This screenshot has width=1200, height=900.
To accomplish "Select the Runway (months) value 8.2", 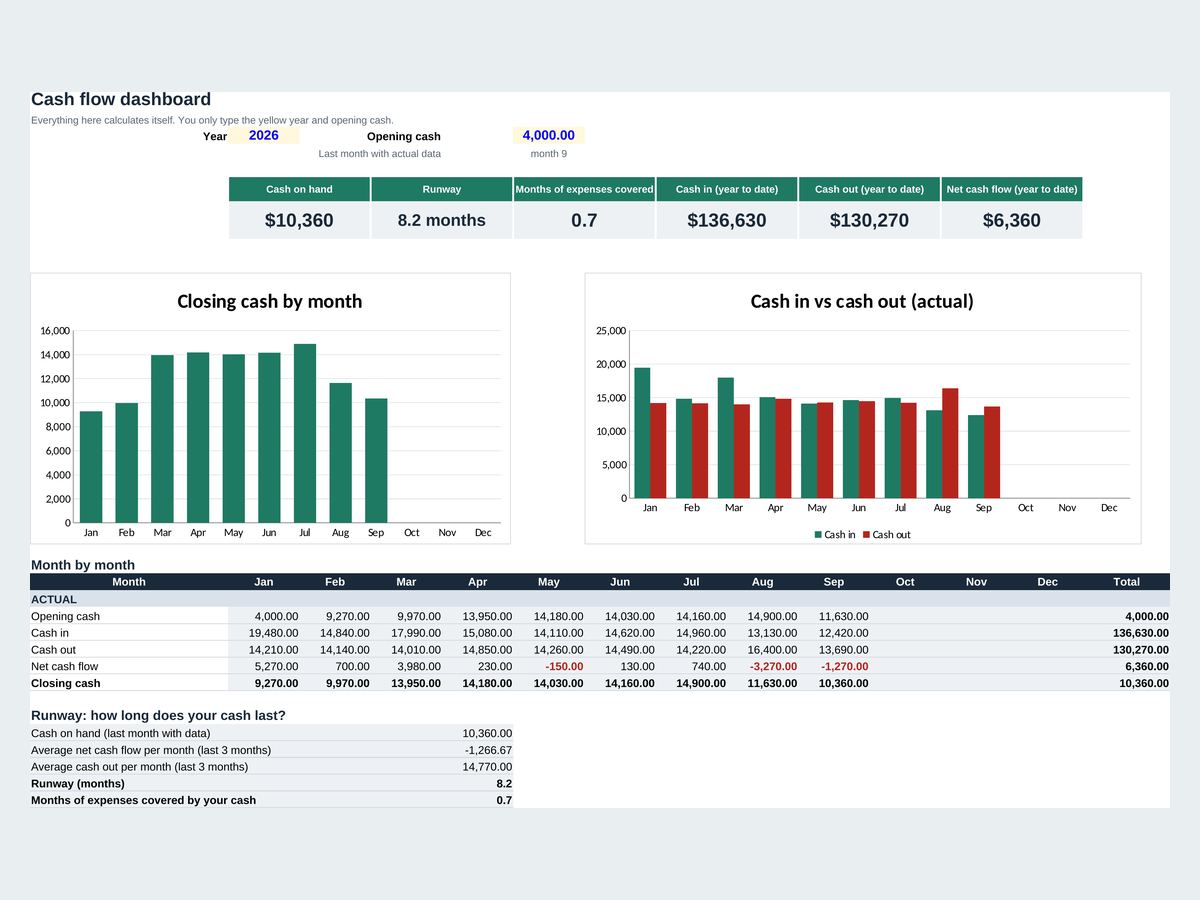I will pos(477,783).
